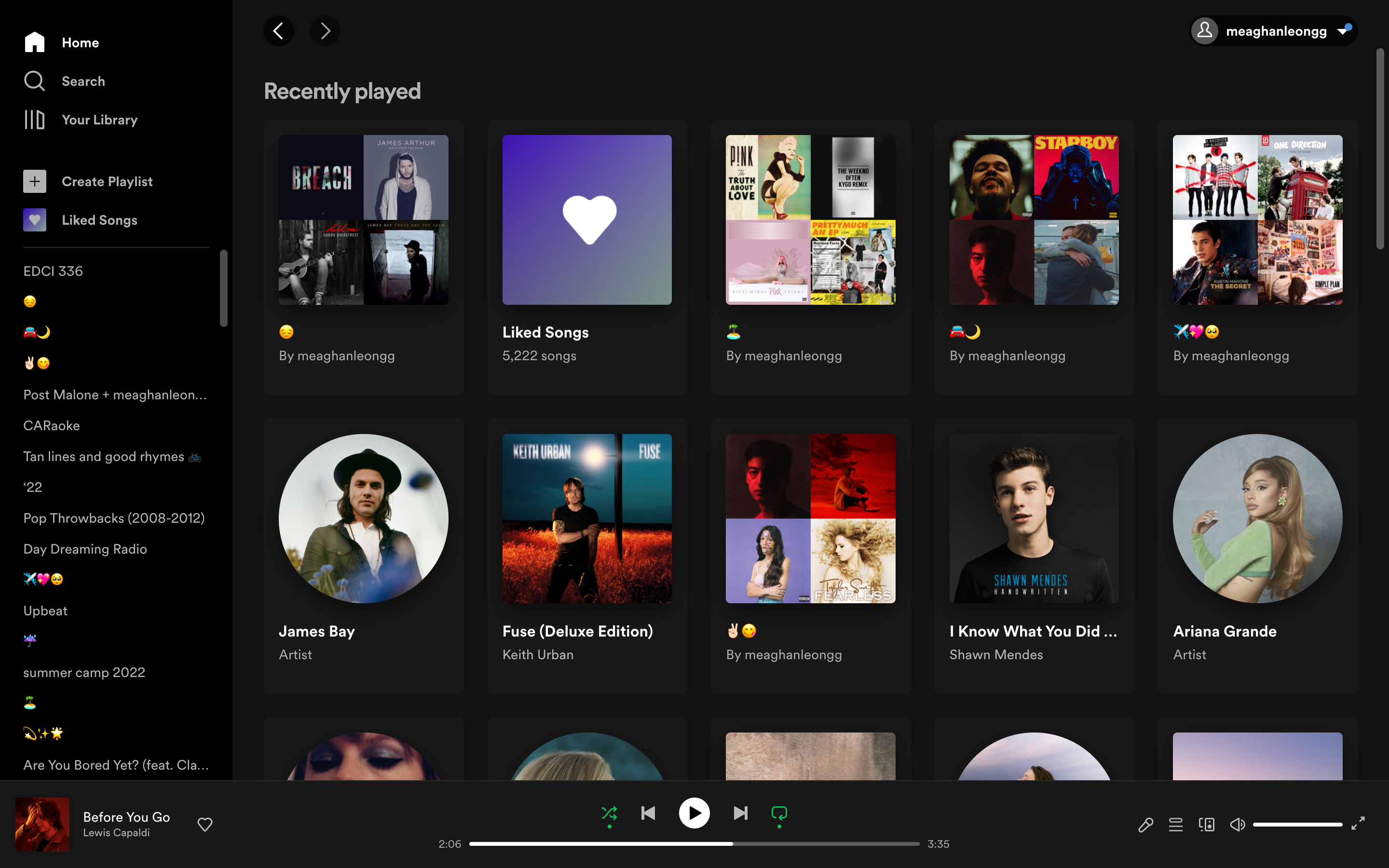
Task: Open I Know What You Did album card
Action: click(x=1034, y=556)
